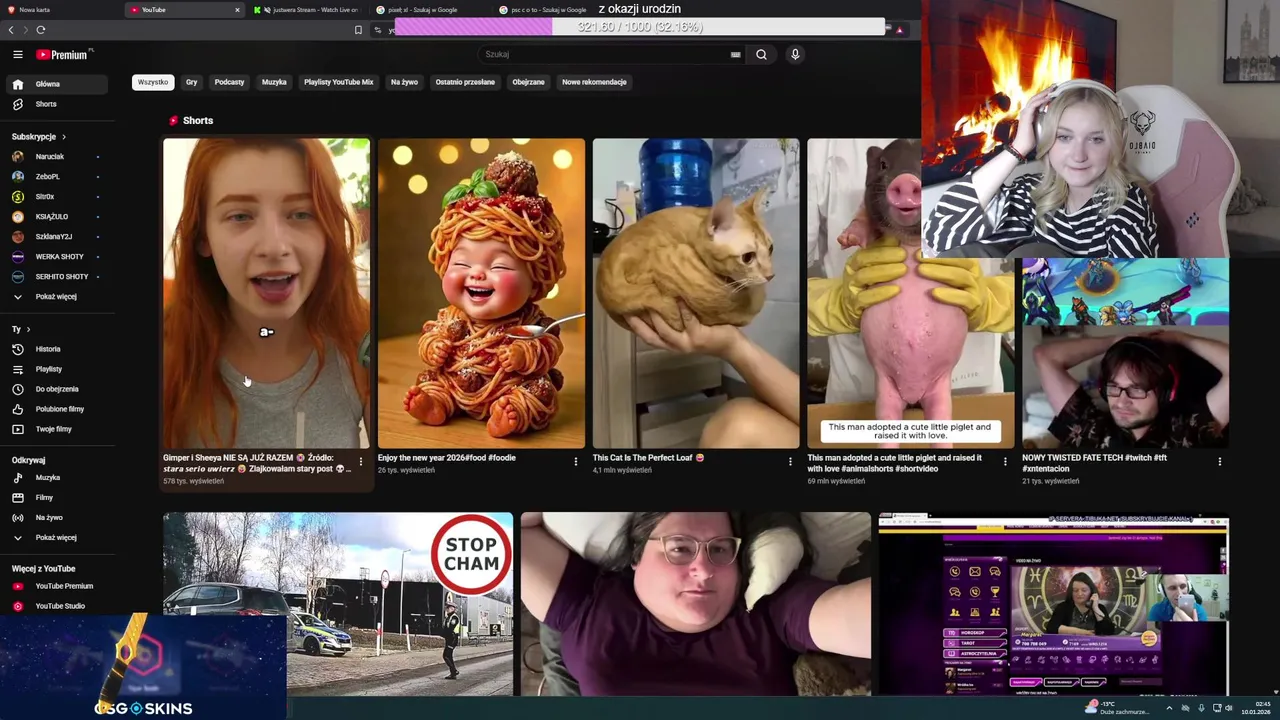Open Do obejrzenia watch later list
The height and width of the screenshot is (720, 1280).
(x=56, y=389)
